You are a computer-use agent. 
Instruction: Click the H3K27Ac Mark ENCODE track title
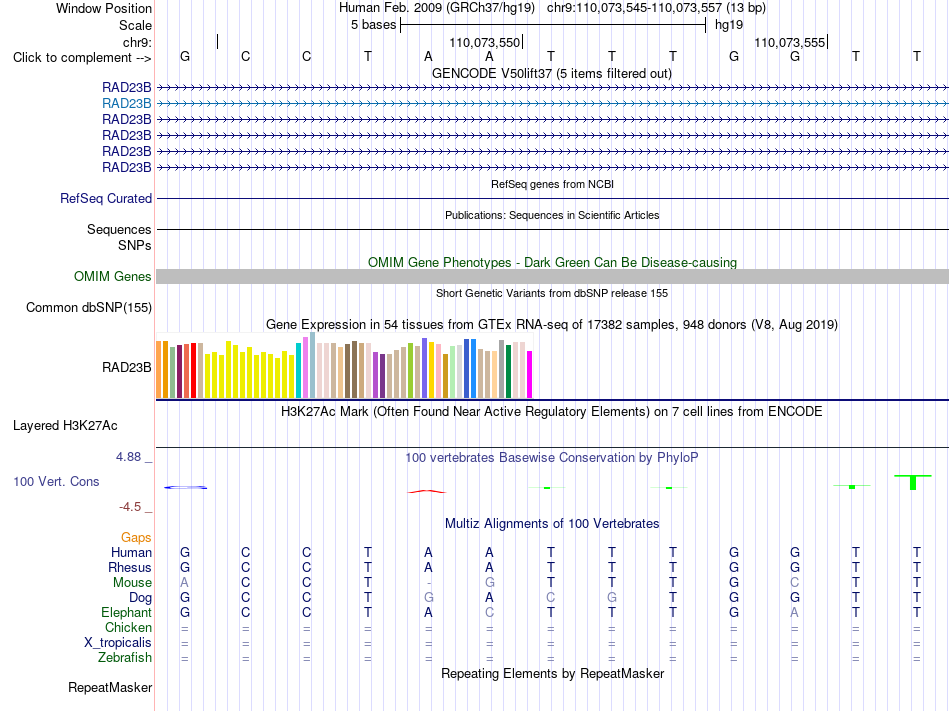pyautogui.click(x=552, y=412)
